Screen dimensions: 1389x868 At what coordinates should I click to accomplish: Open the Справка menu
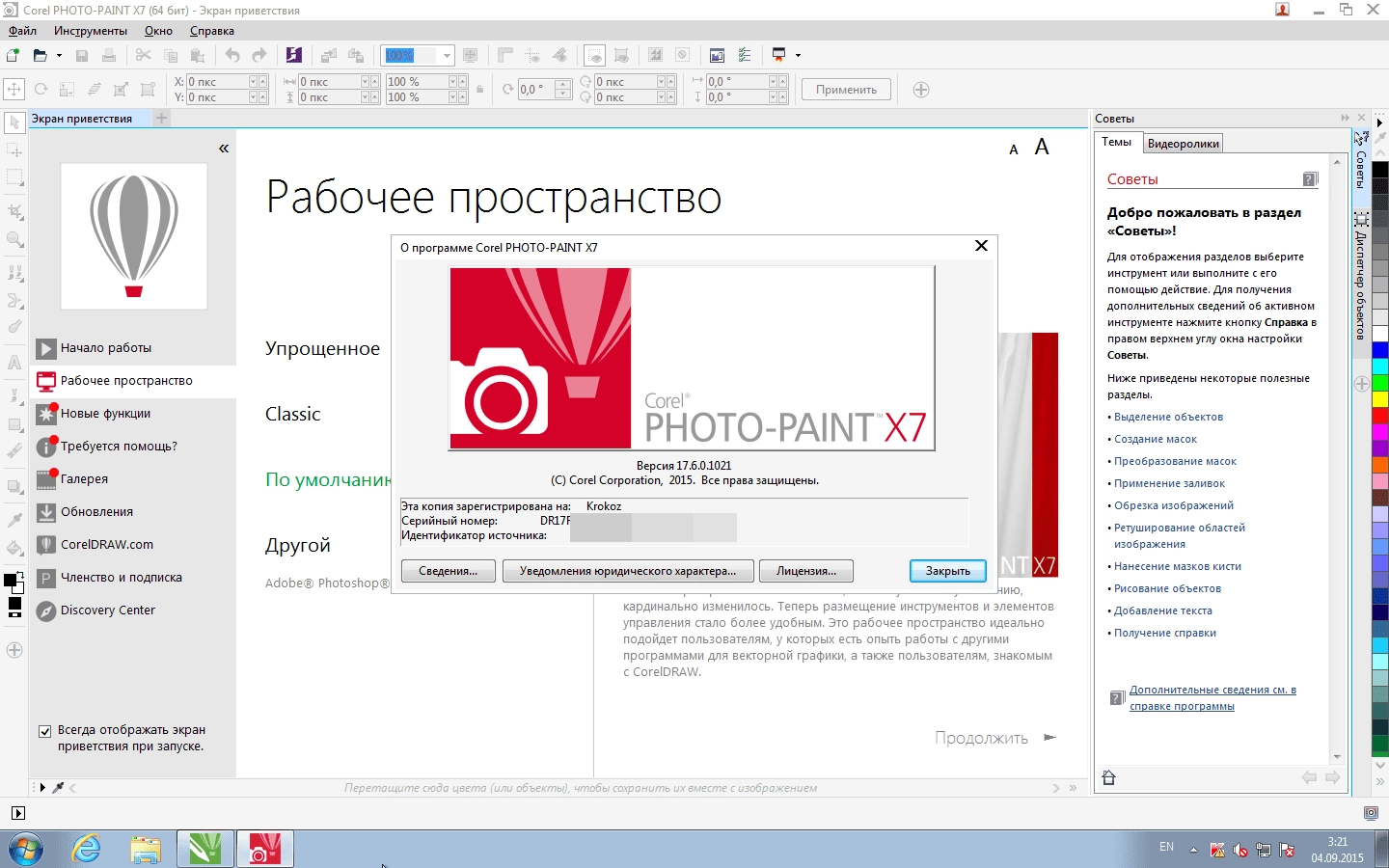[x=212, y=31]
